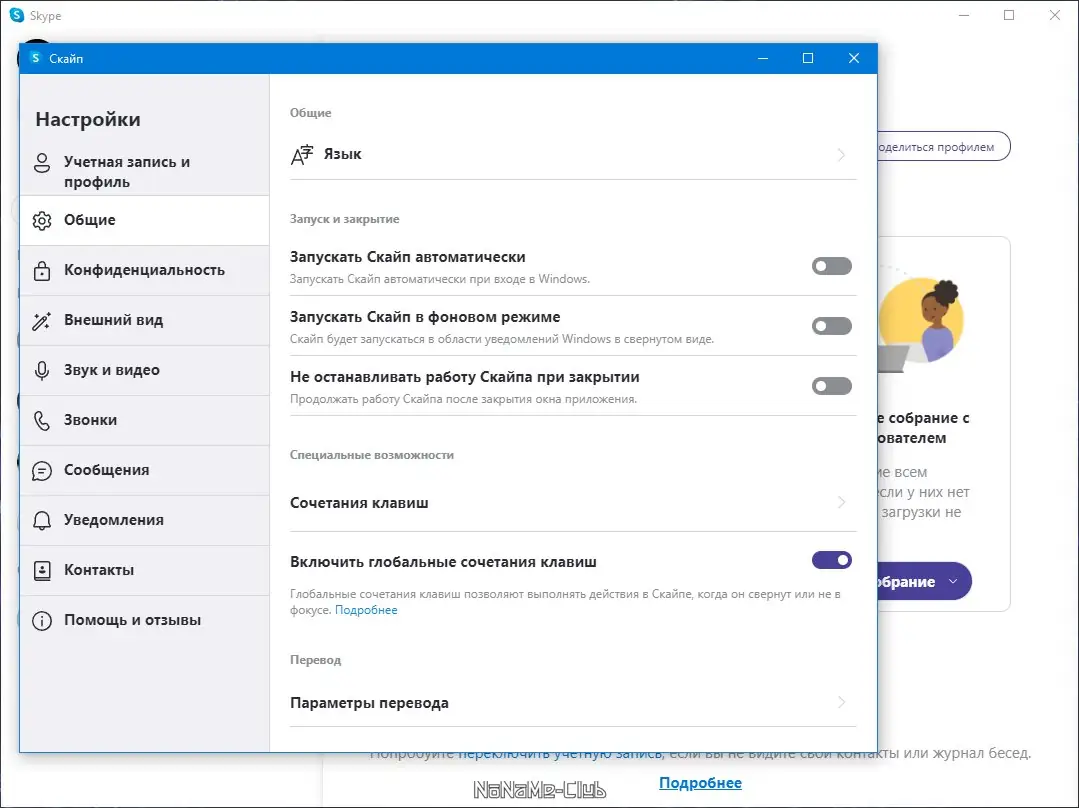Click переключить учетную запись link behind settings
The height and width of the screenshot is (808, 1079).
[x=559, y=755]
